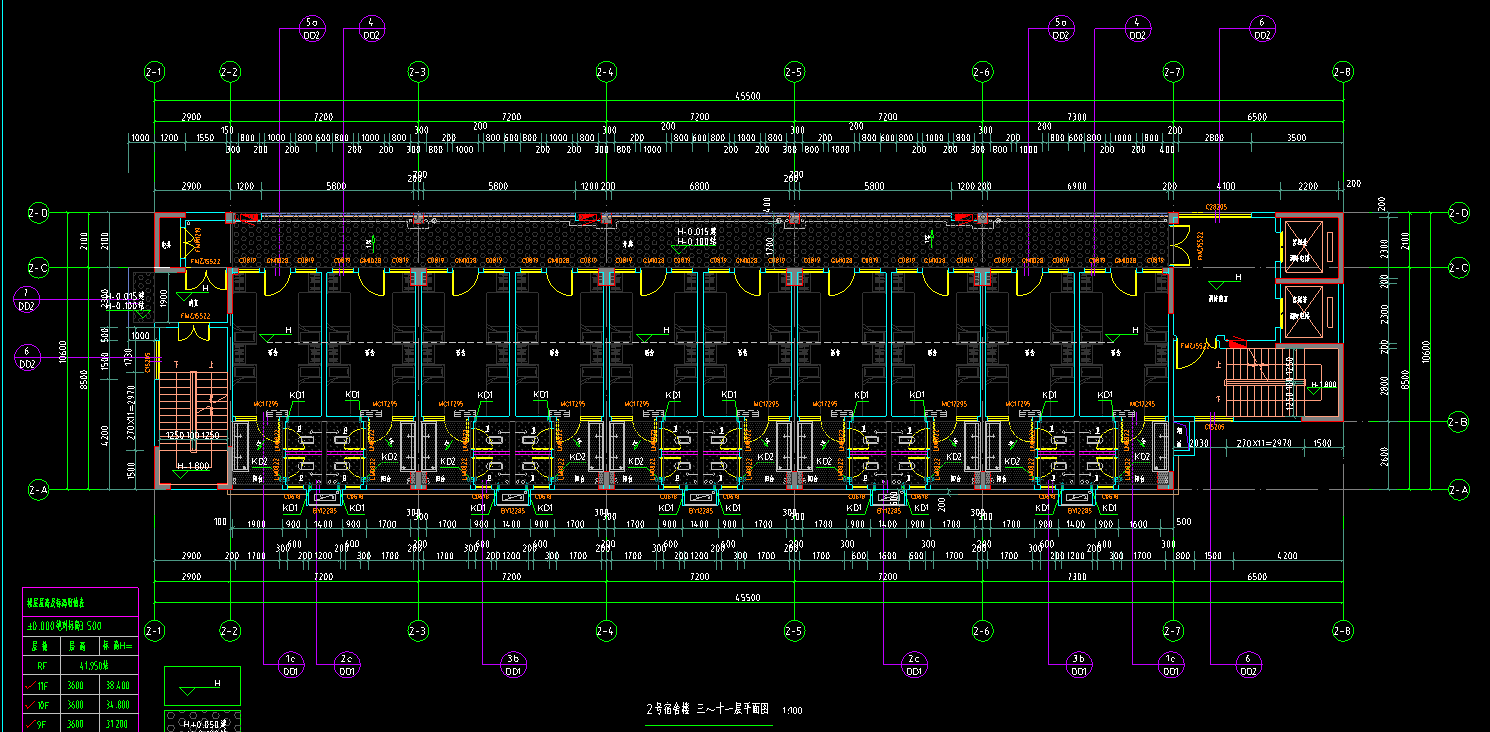Click the 1:100 scale label

point(792,711)
